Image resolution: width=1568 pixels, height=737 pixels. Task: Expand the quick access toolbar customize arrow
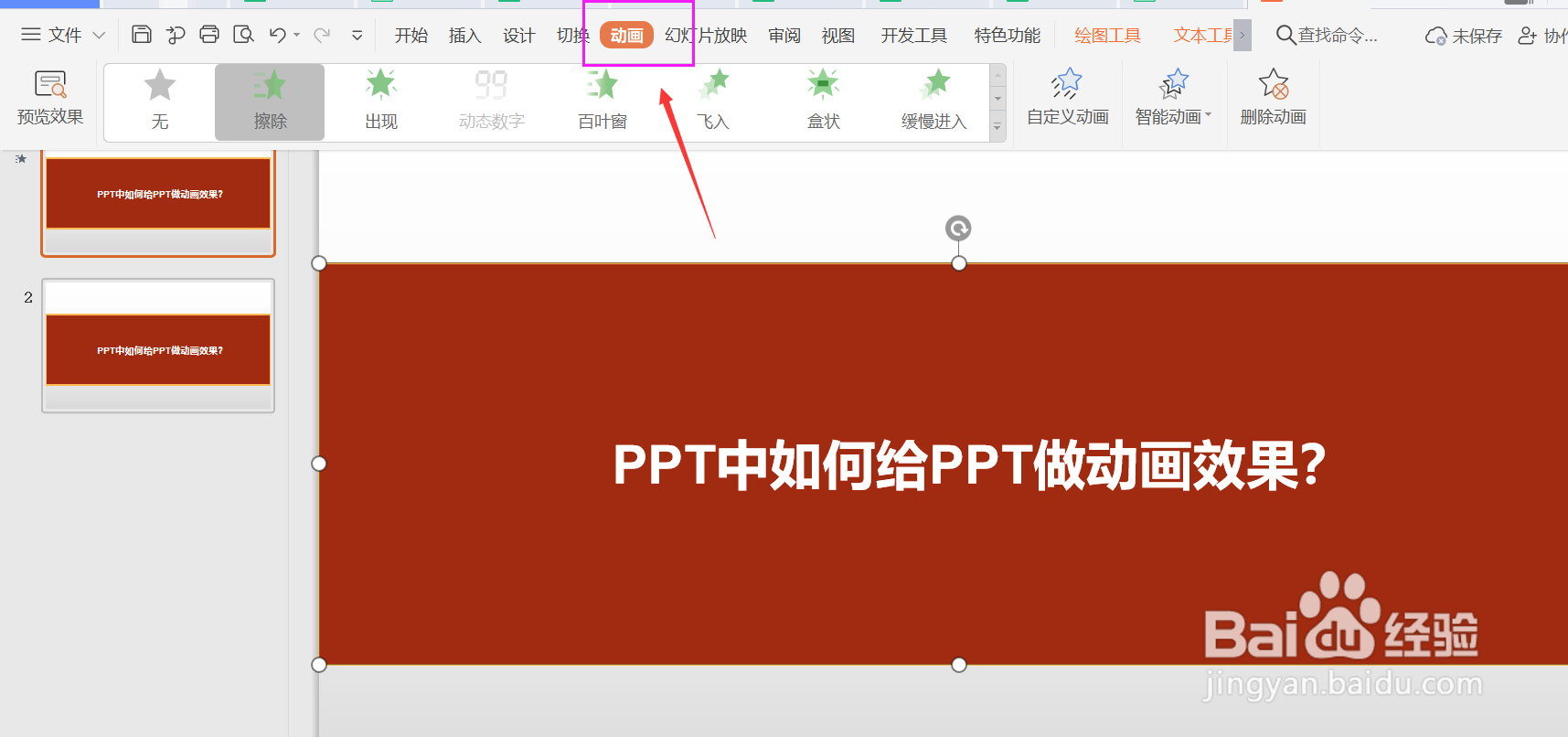357,36
